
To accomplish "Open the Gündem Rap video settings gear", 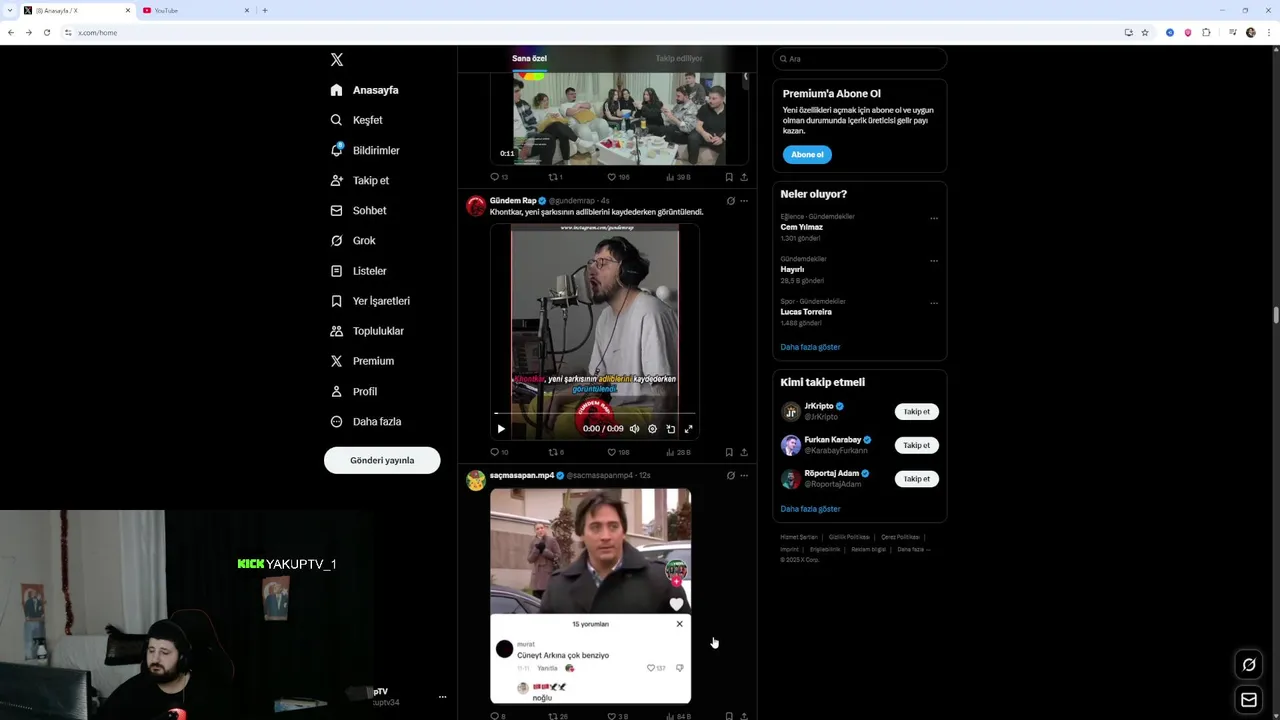I will click(652, 429).
